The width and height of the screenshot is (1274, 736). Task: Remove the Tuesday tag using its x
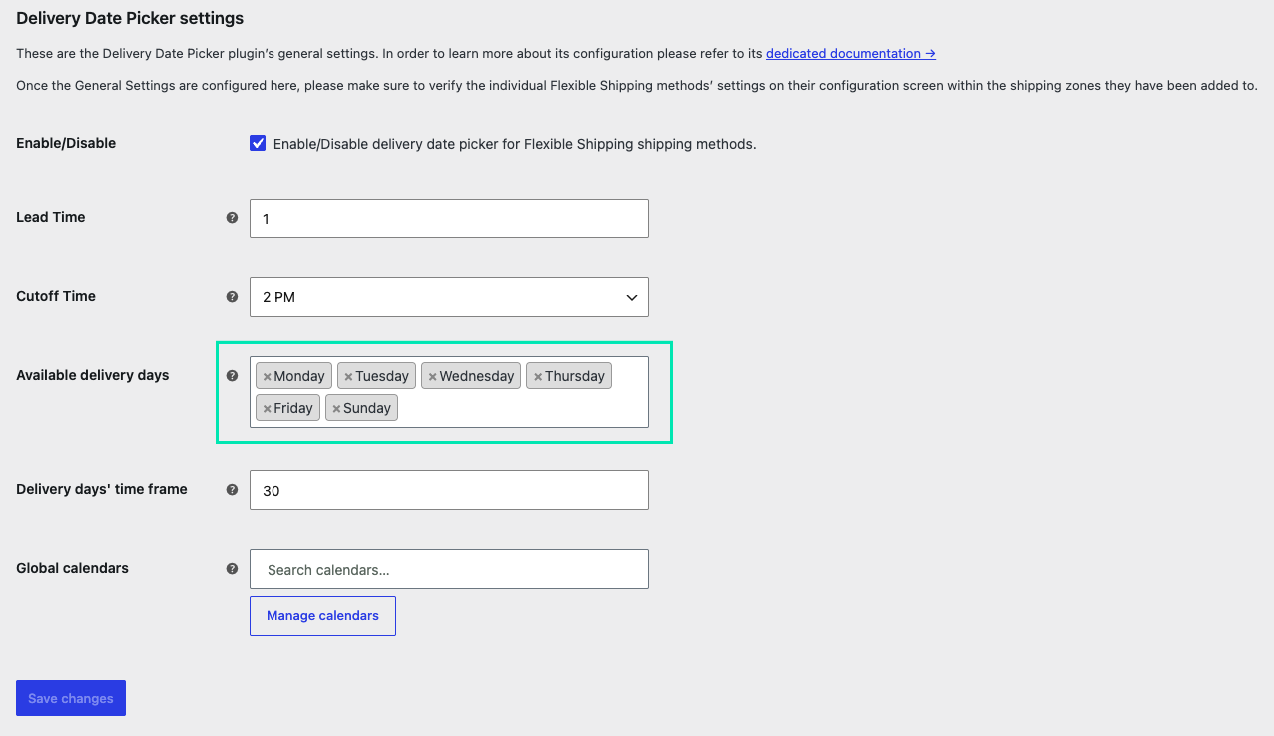tap(348, 377)
